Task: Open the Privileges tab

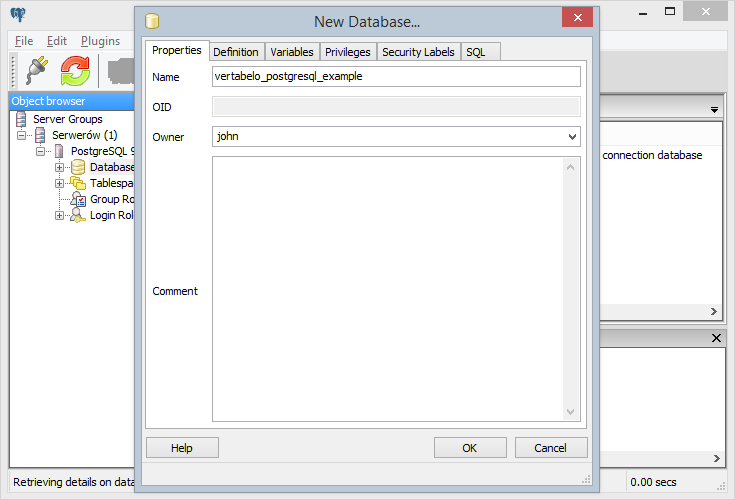Action: tap(347, 52)
